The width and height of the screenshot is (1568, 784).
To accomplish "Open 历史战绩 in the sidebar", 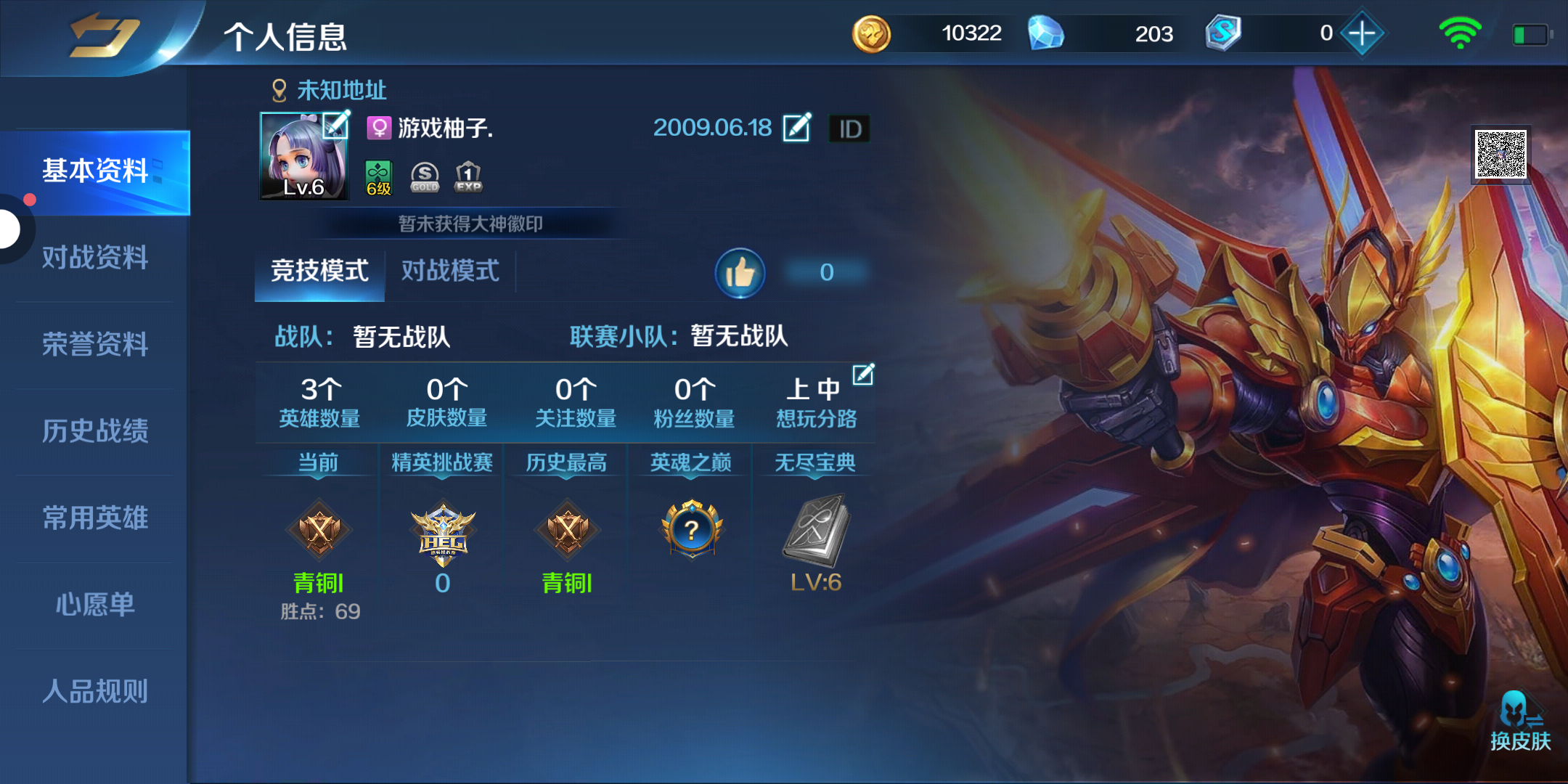I will [x=95, y=431].
